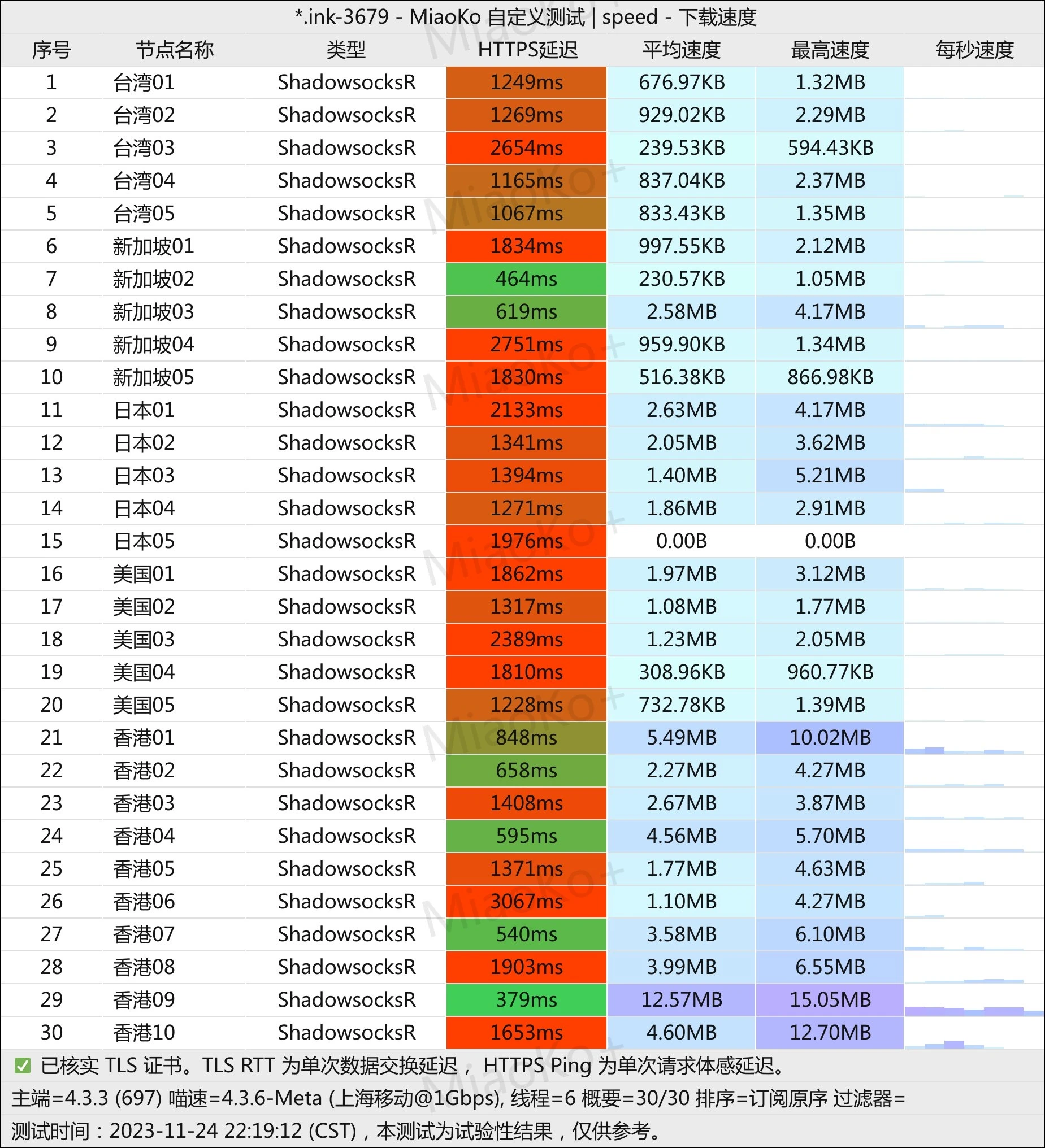Select the 台湾01 node name
This screenshot has width=1045, height=1148.
[144, 82]
